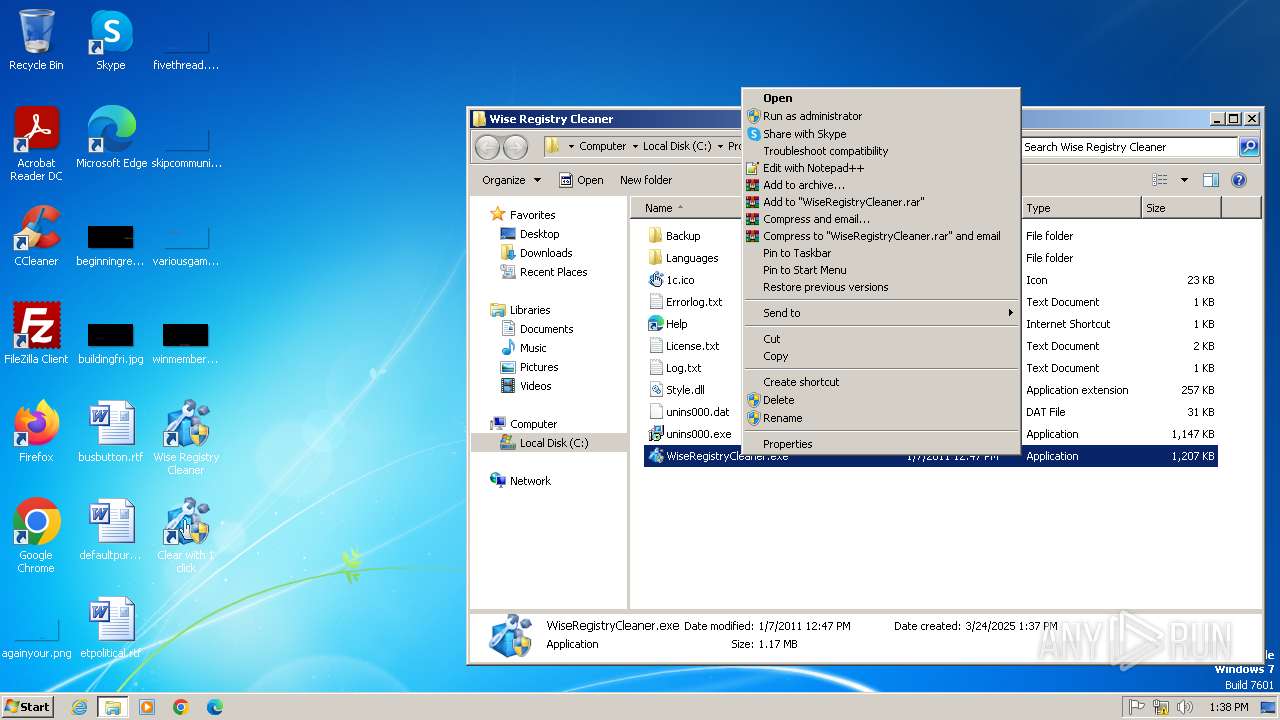Click the Open toolbar button
The height and width of the screenshot is (720, 1280).
[x=581, y=180]
